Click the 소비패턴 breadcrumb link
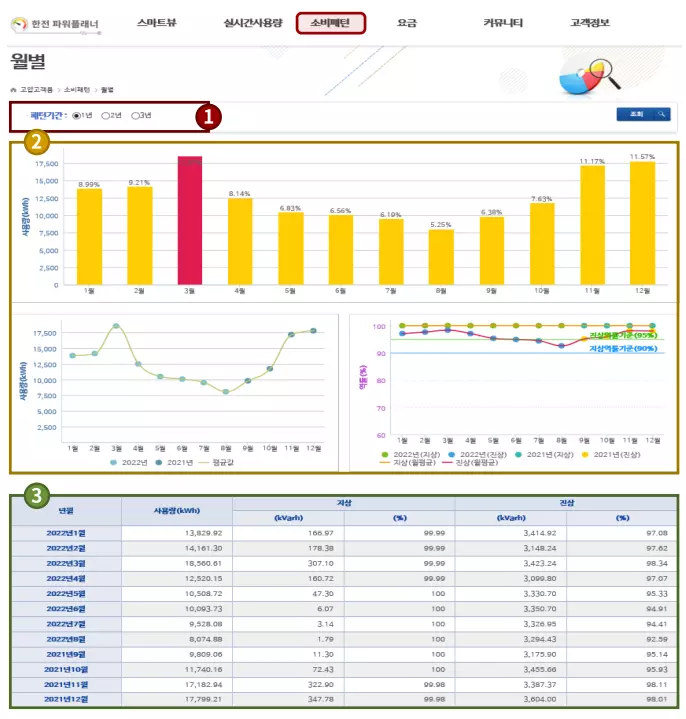This screenshot has width=686, height=719. 77,90
